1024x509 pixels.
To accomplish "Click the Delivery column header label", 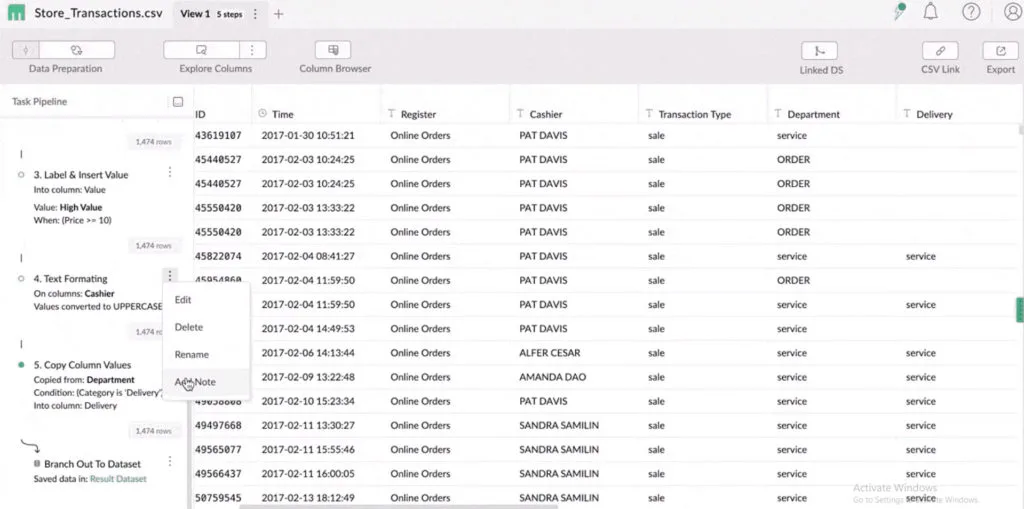I will pos(935,114).
